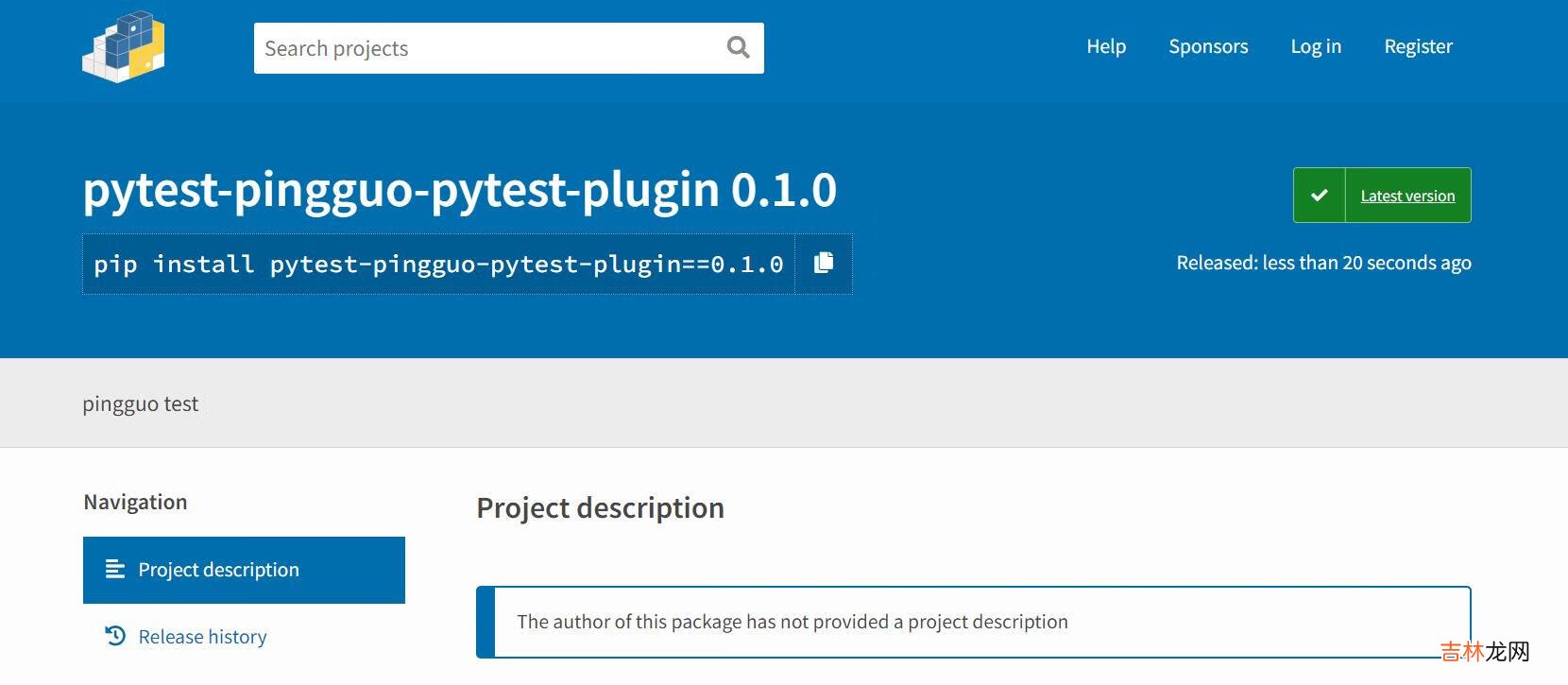
Task: Open the Register page
Action: click(1418, 46)
